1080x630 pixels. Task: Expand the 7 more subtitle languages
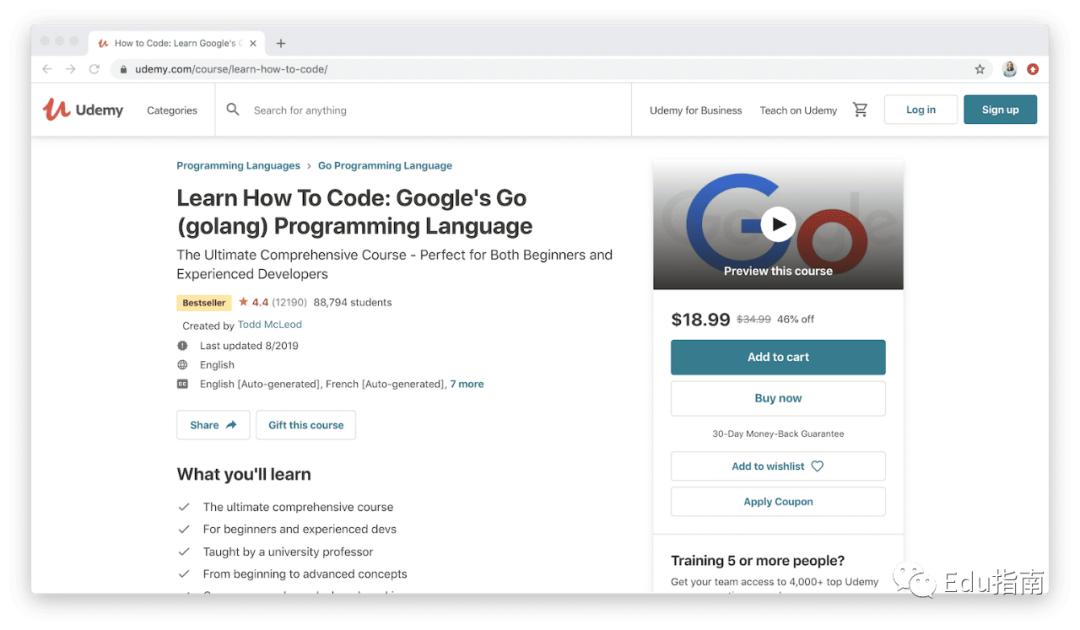coord(467,384)
